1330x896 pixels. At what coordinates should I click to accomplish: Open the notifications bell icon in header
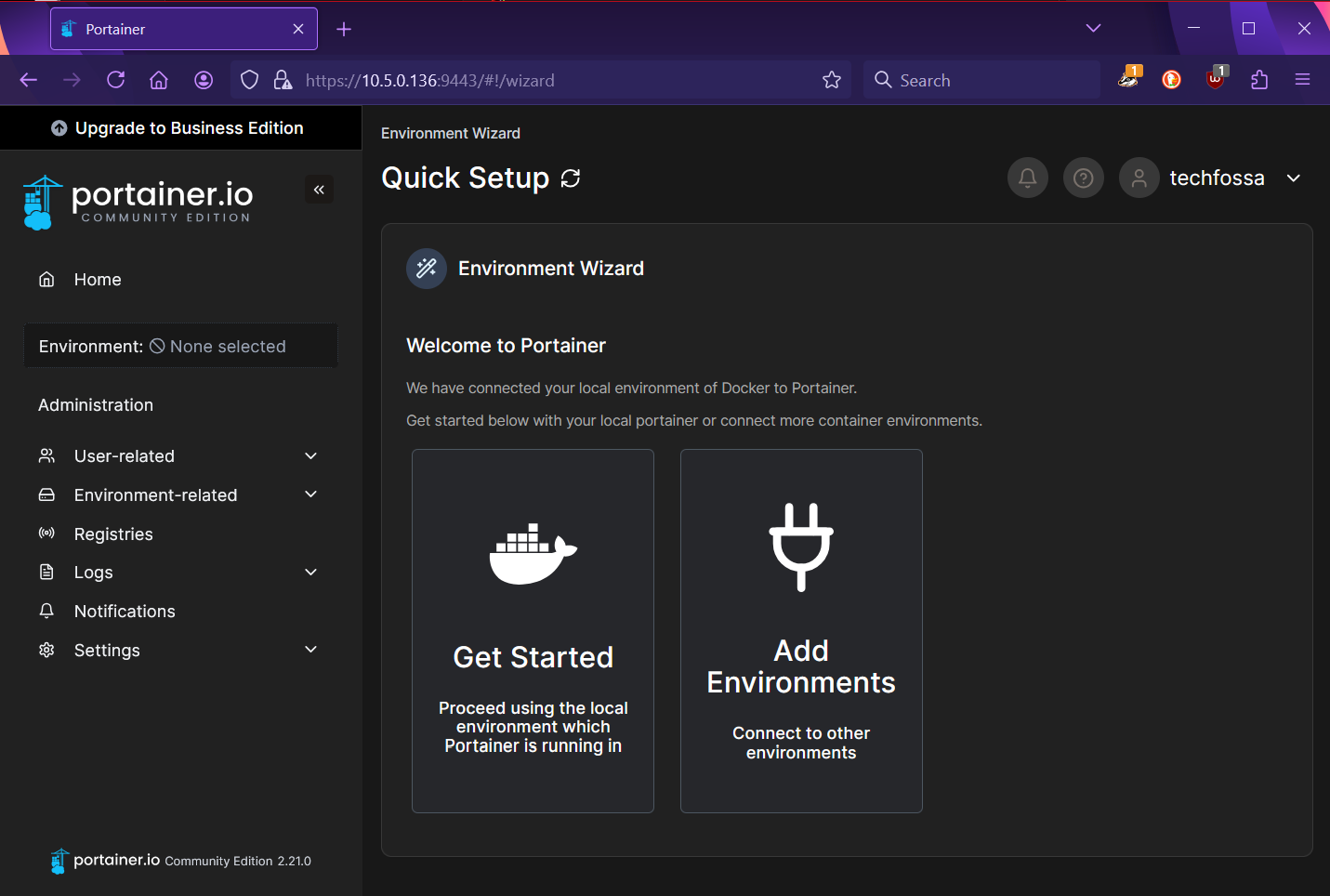coord(1027,178)
